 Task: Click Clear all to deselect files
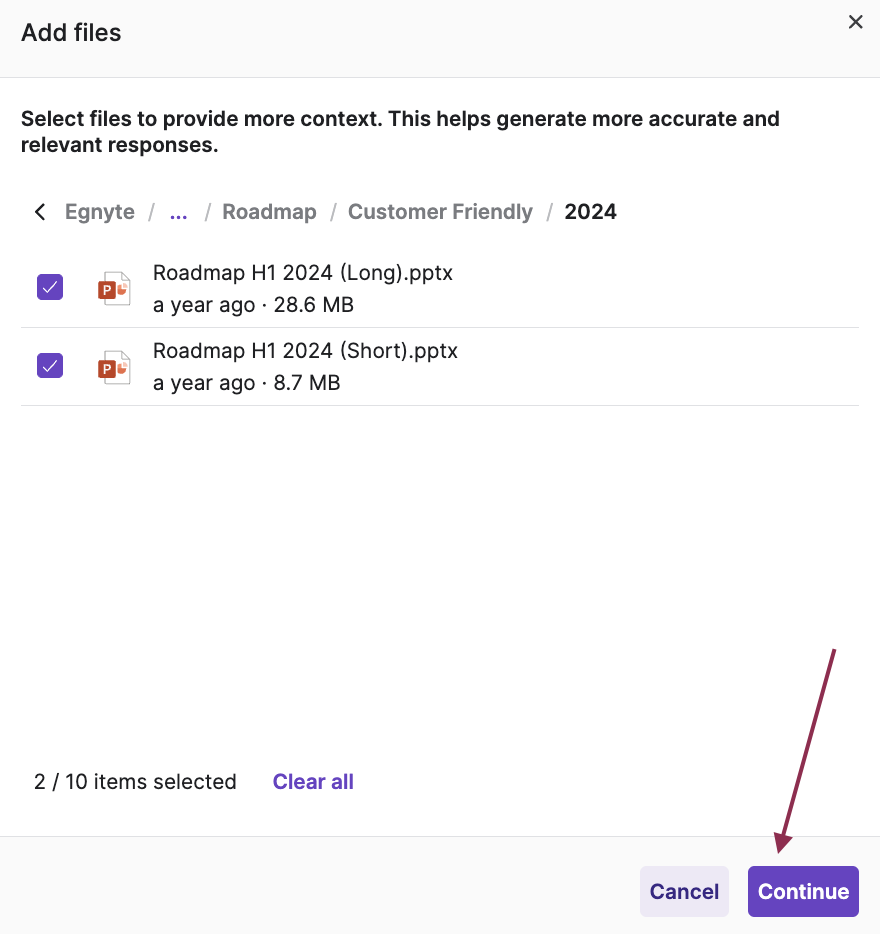coord(313,781)
